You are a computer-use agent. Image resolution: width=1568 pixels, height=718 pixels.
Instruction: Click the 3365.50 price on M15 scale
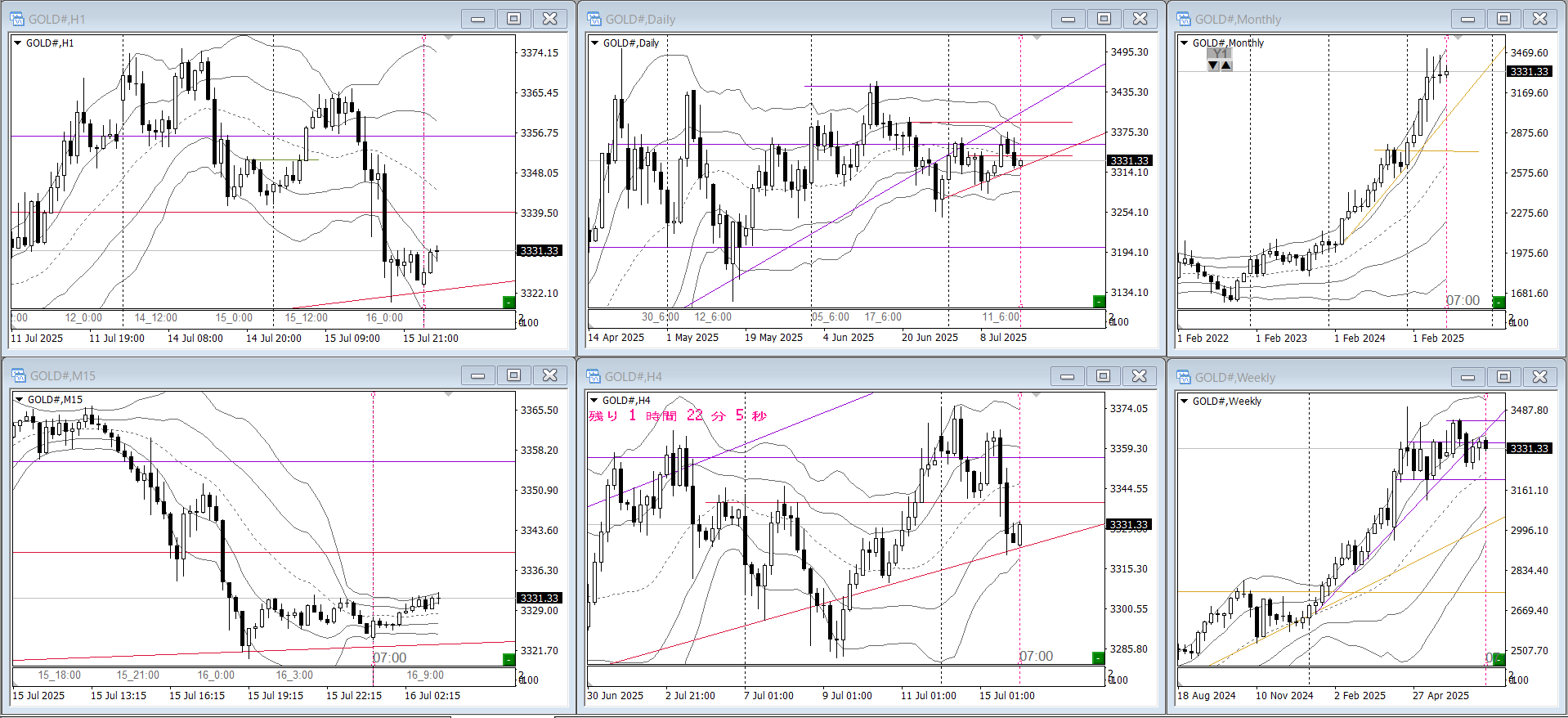click(x=540, y=411)
